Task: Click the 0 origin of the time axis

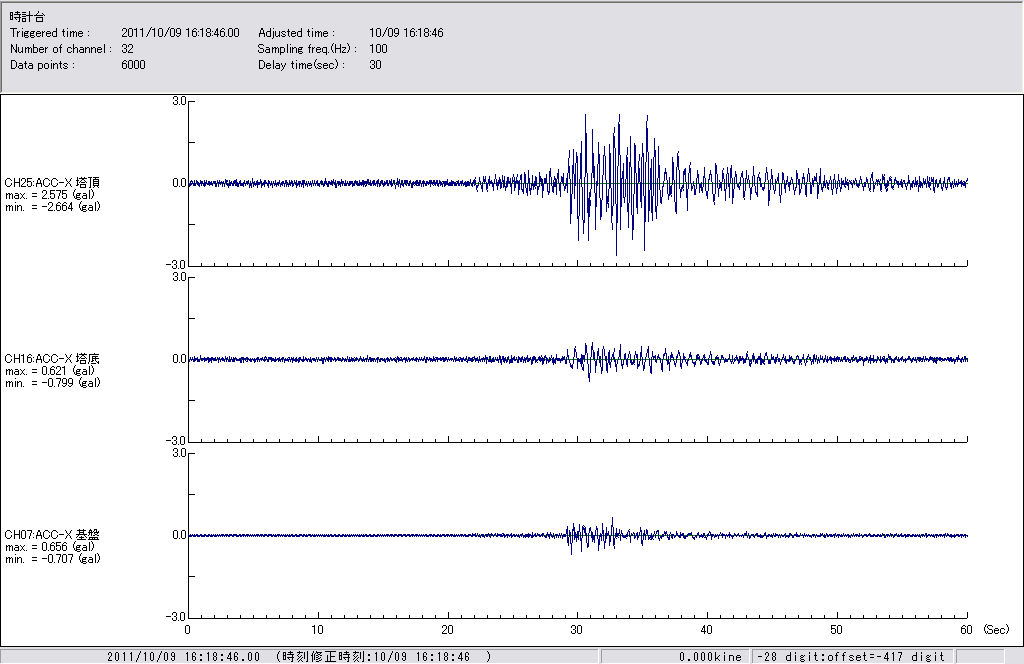Action: click(x=188, y=630)
